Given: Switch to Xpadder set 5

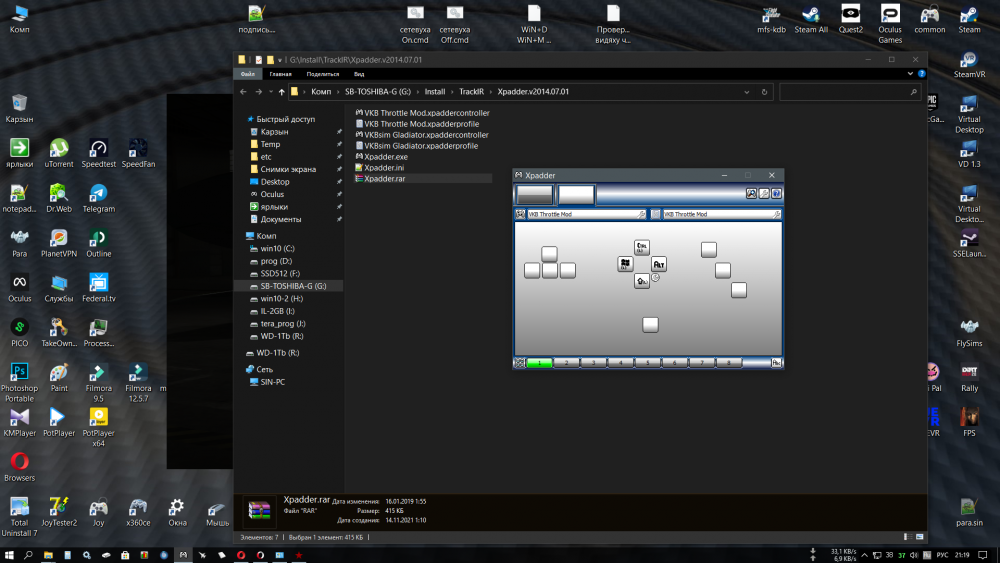Looking at the screenshot, I should (x=648, y=363).
